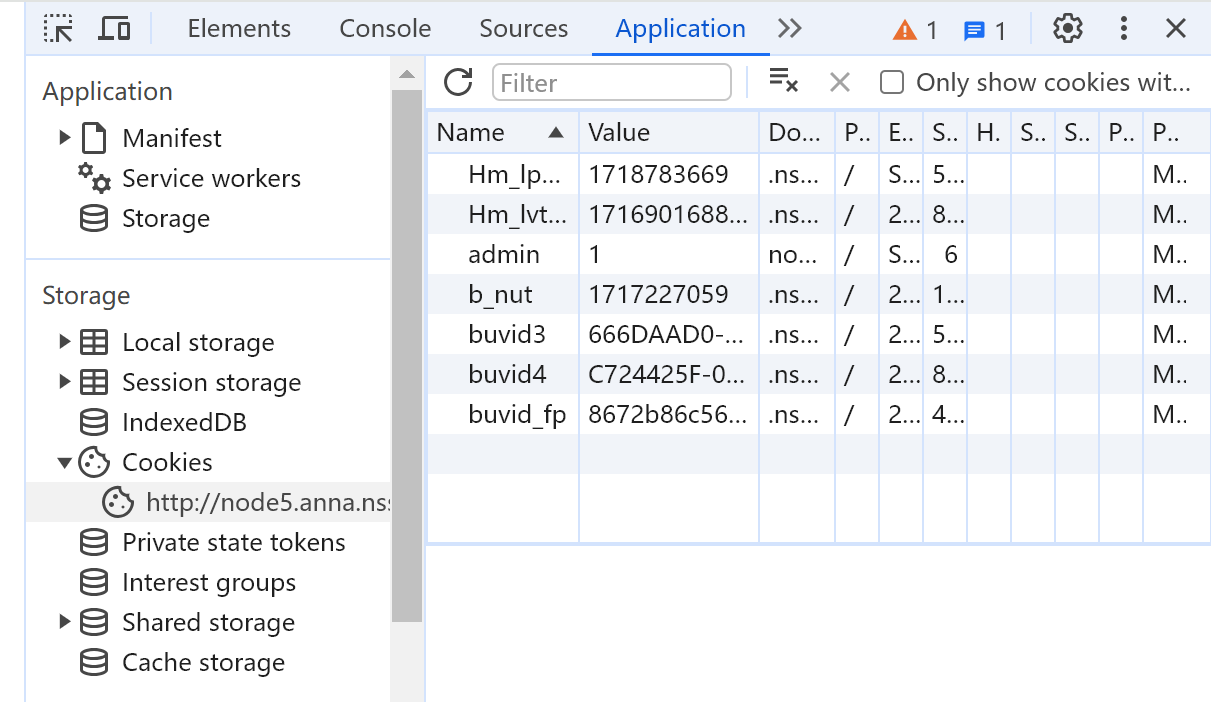Select Local storage table icon
Image resolution: width=1211 pixels, height=702 pixels.
click(94, 342)
